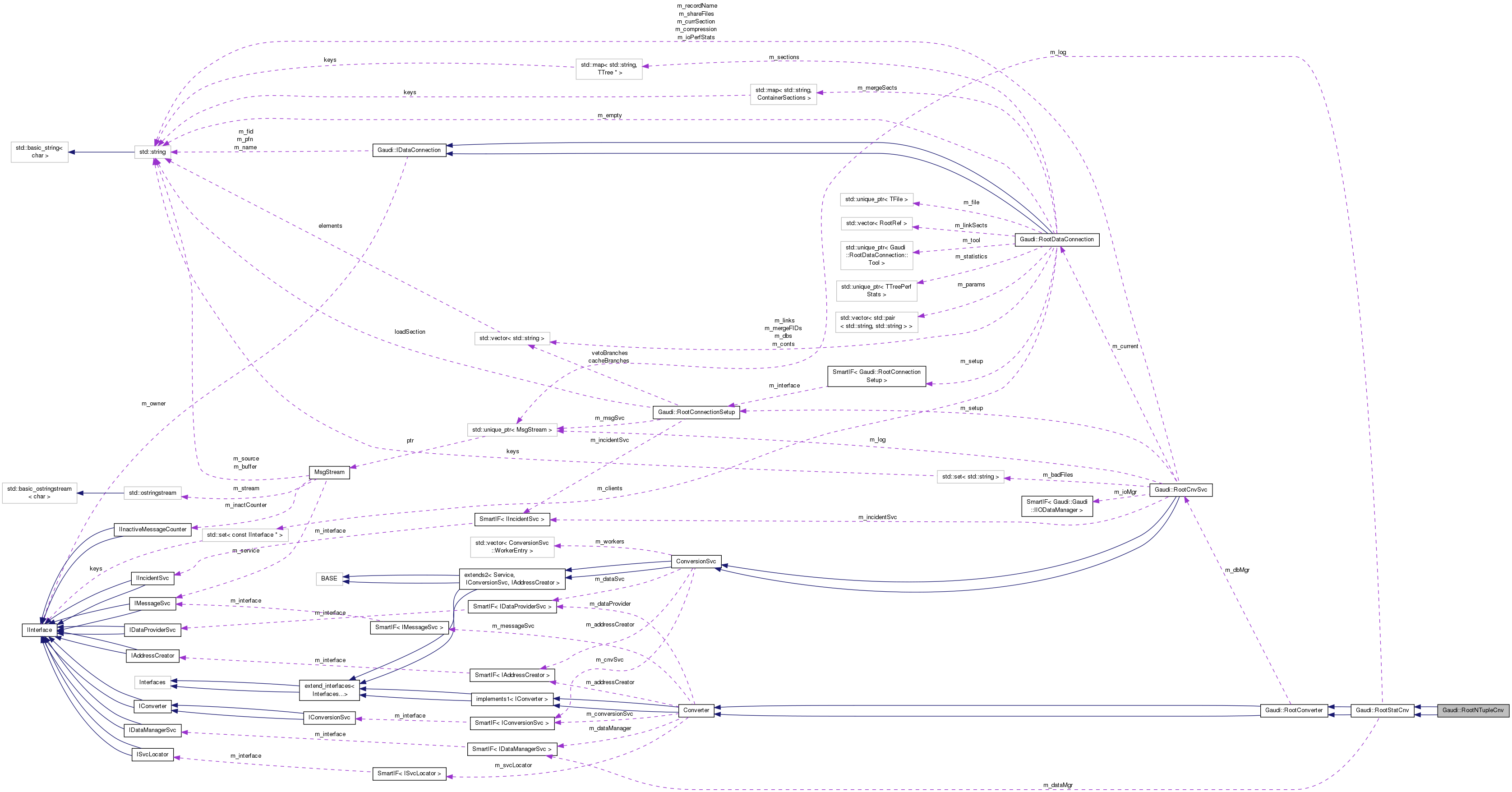1512x792 pixels.
Task: Select the ISvcLocator node
Action: coord(152,755)
